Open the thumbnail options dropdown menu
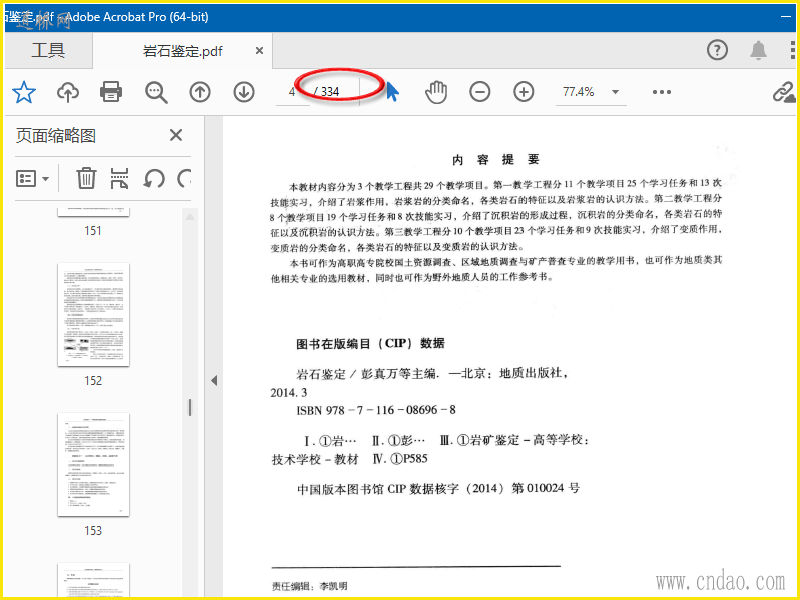The height and width of the screenshot is (600, 800). (x=32, y=179)
